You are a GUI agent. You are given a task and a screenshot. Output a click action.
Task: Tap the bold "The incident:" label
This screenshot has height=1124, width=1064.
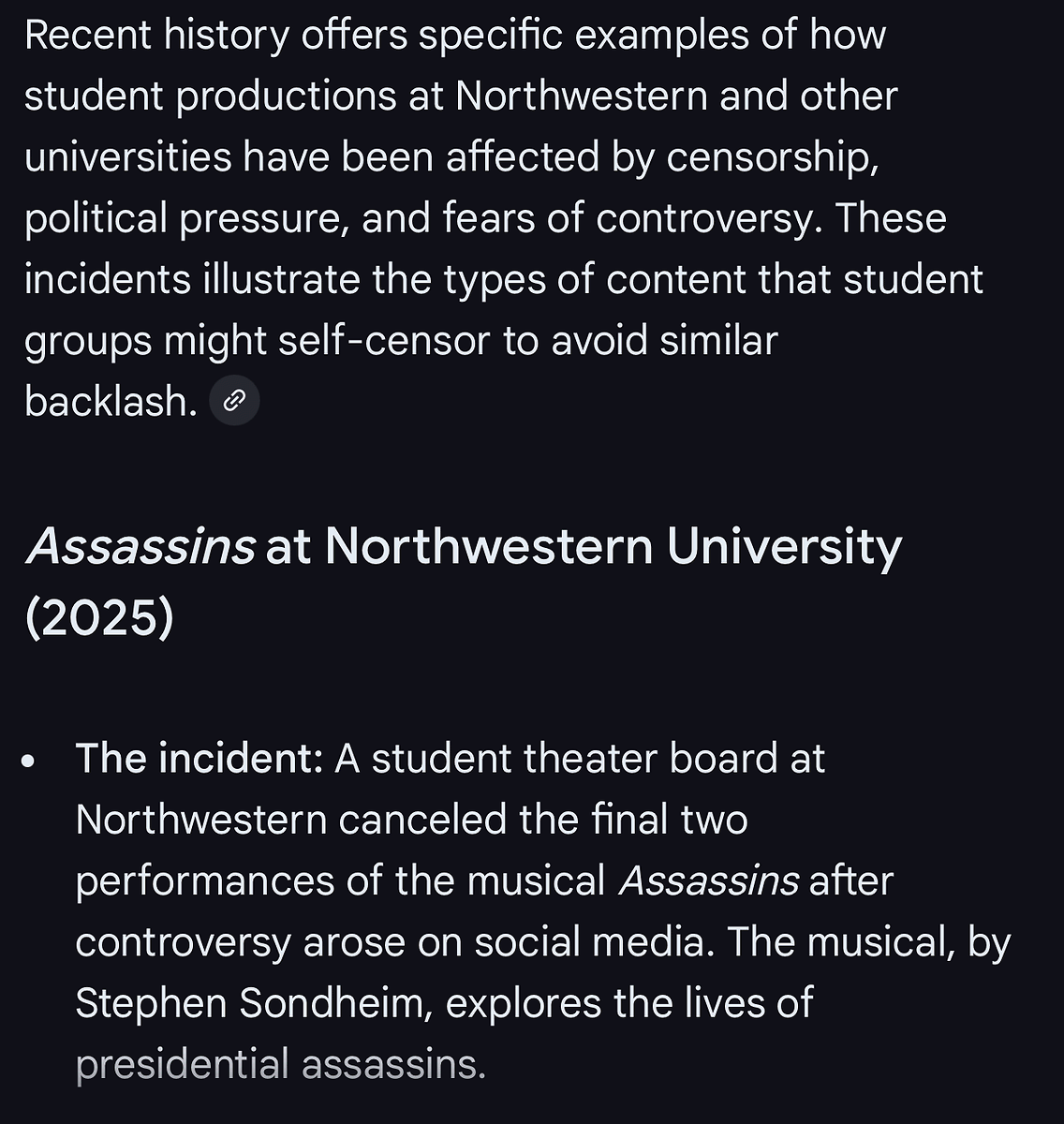199,759
